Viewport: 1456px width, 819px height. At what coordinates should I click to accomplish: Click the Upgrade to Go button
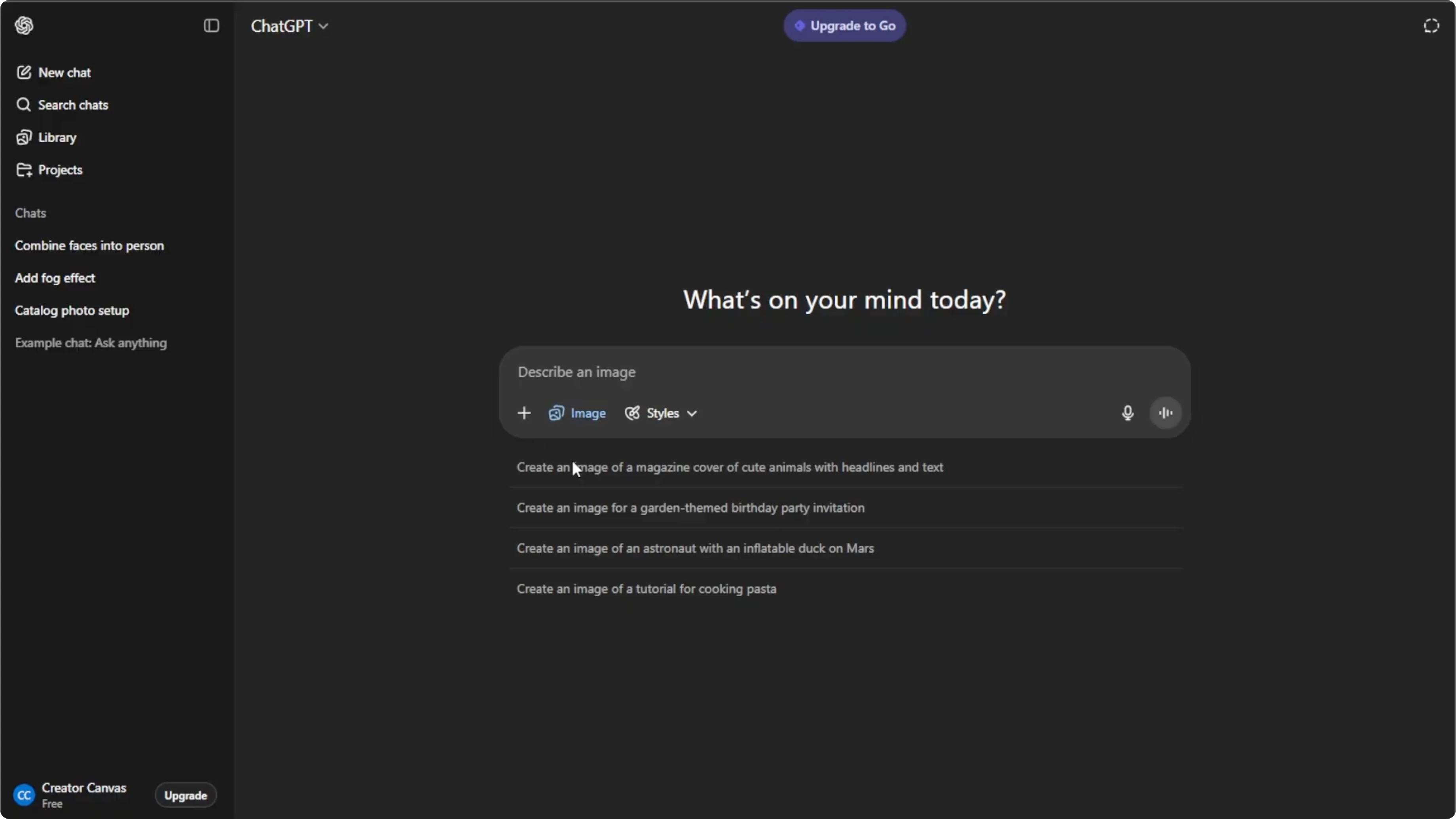point(844,25)
